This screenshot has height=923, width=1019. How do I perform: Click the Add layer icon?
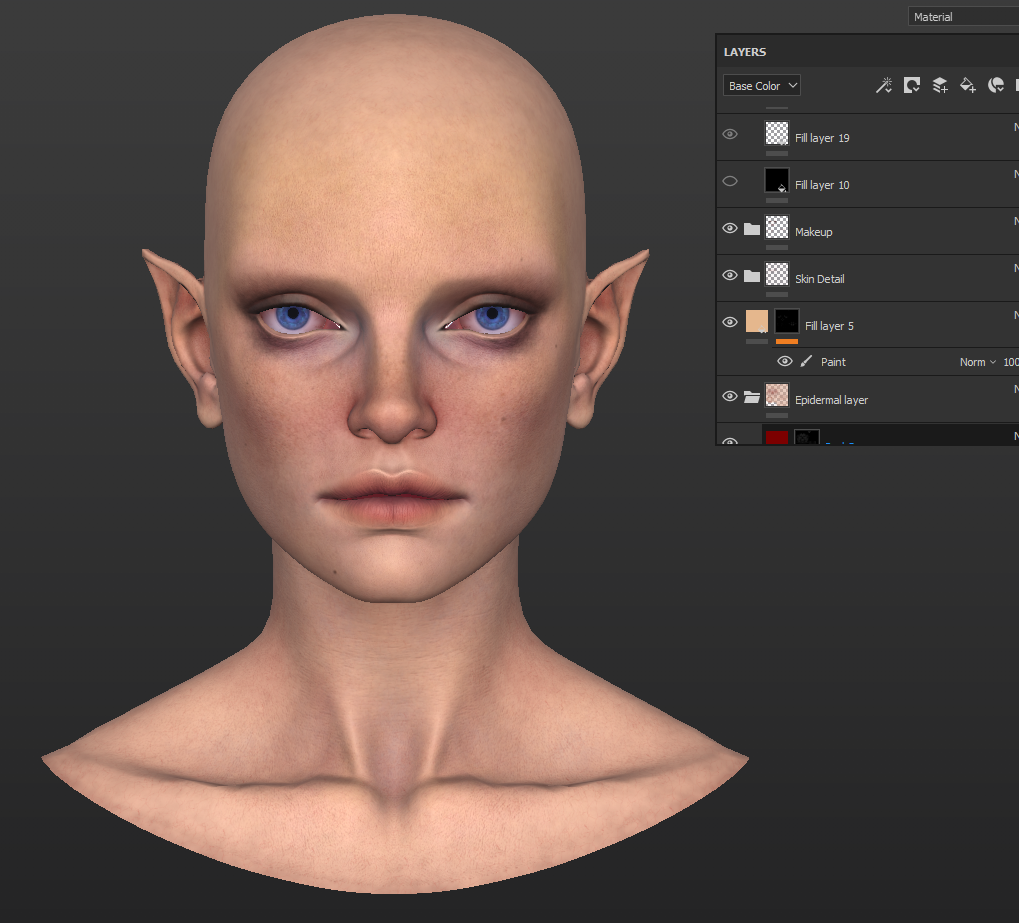(x=940, y=85)
